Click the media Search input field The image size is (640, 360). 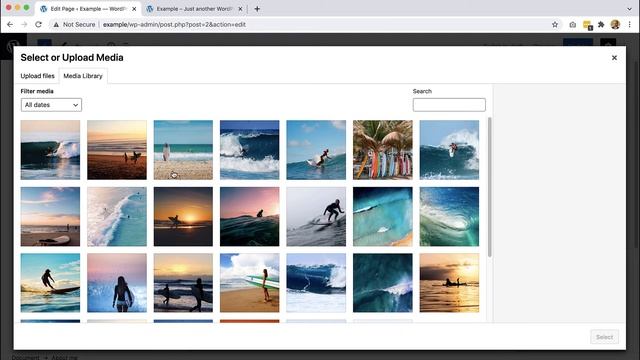coord(449,105)
